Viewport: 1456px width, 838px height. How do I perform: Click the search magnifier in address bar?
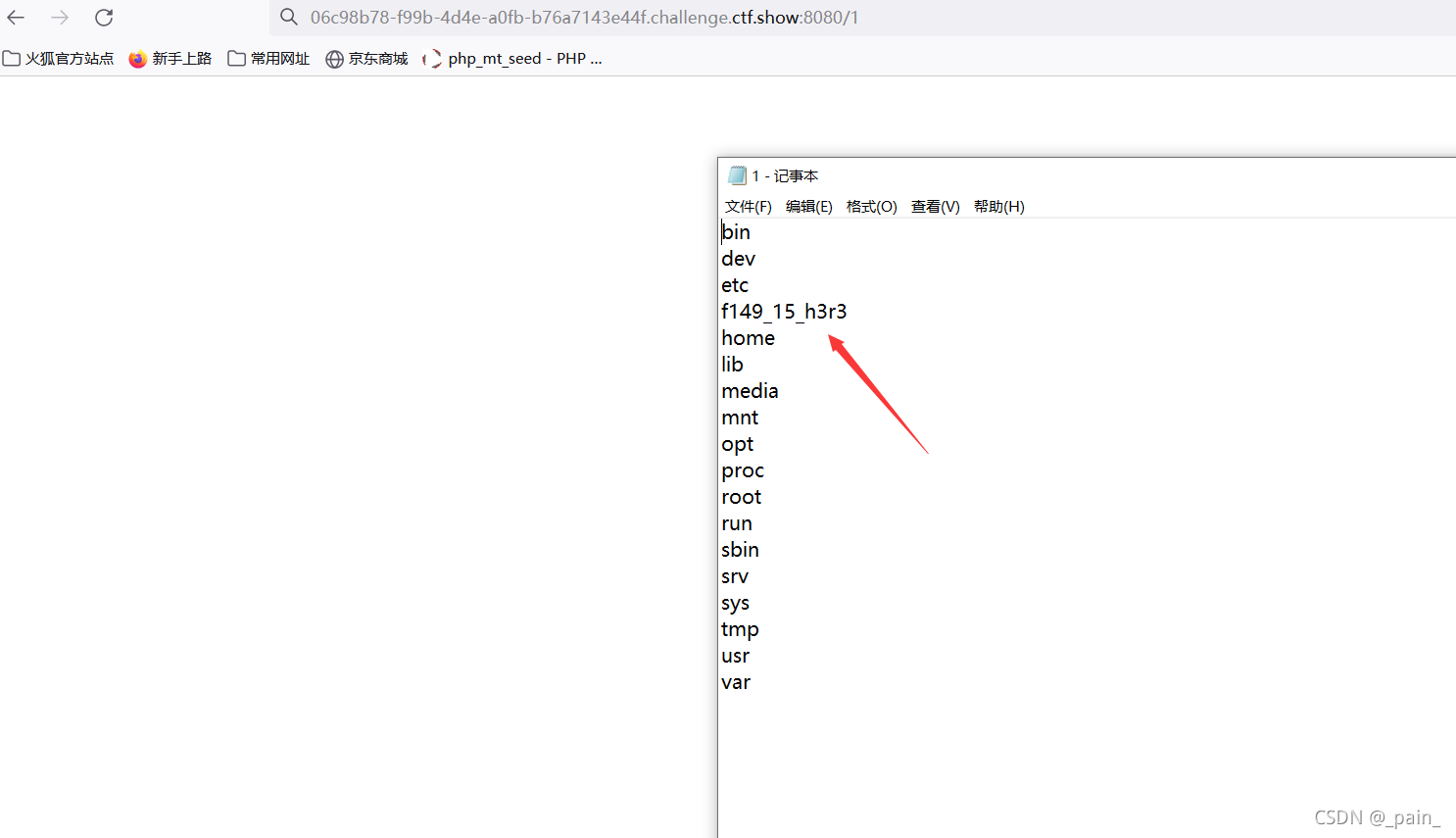point(288,17)
